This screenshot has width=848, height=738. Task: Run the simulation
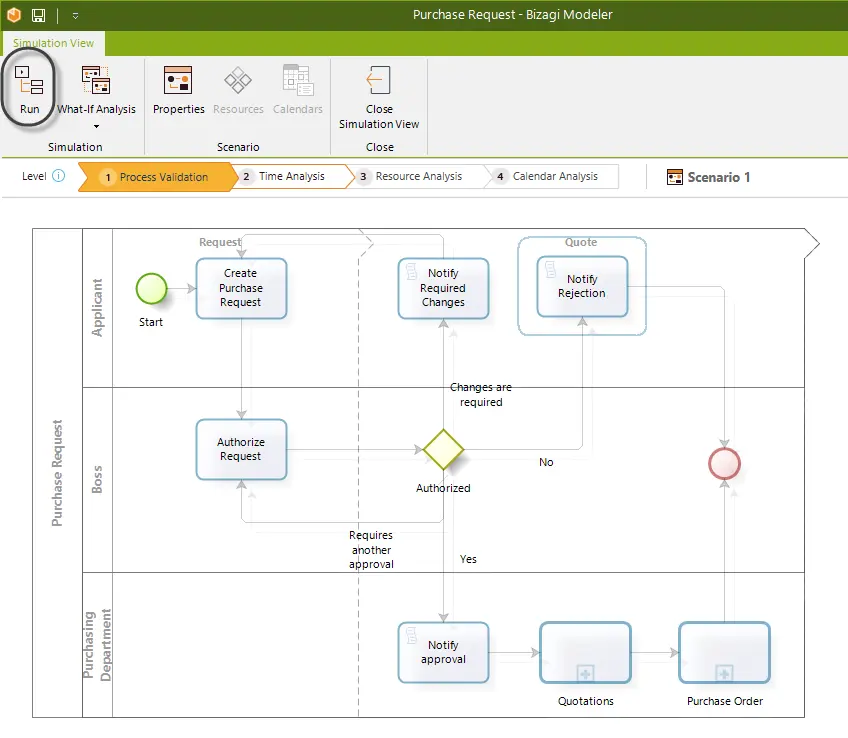pyautogui.click(x=29, y=89)
